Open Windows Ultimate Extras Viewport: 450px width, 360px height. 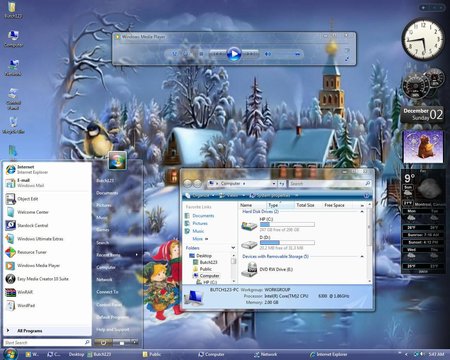47,239
